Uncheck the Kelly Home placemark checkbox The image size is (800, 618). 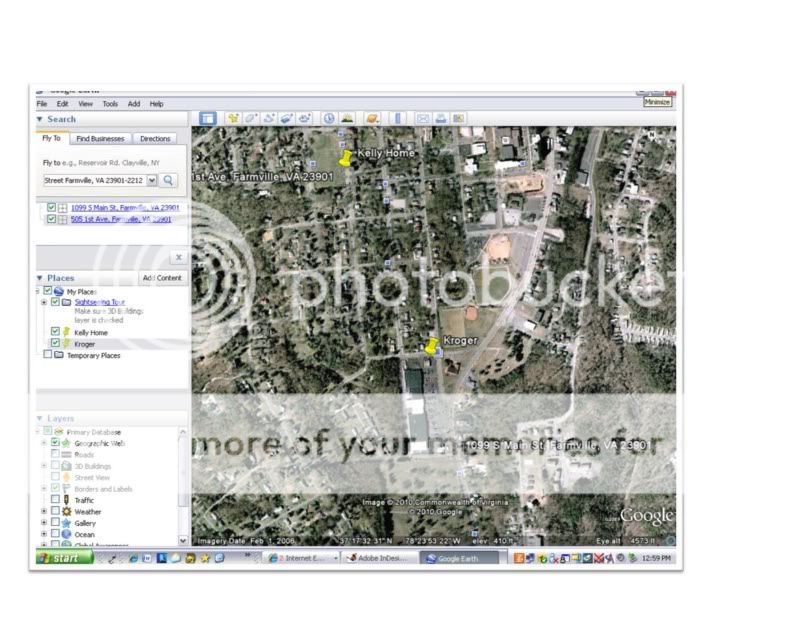[56, 331]
